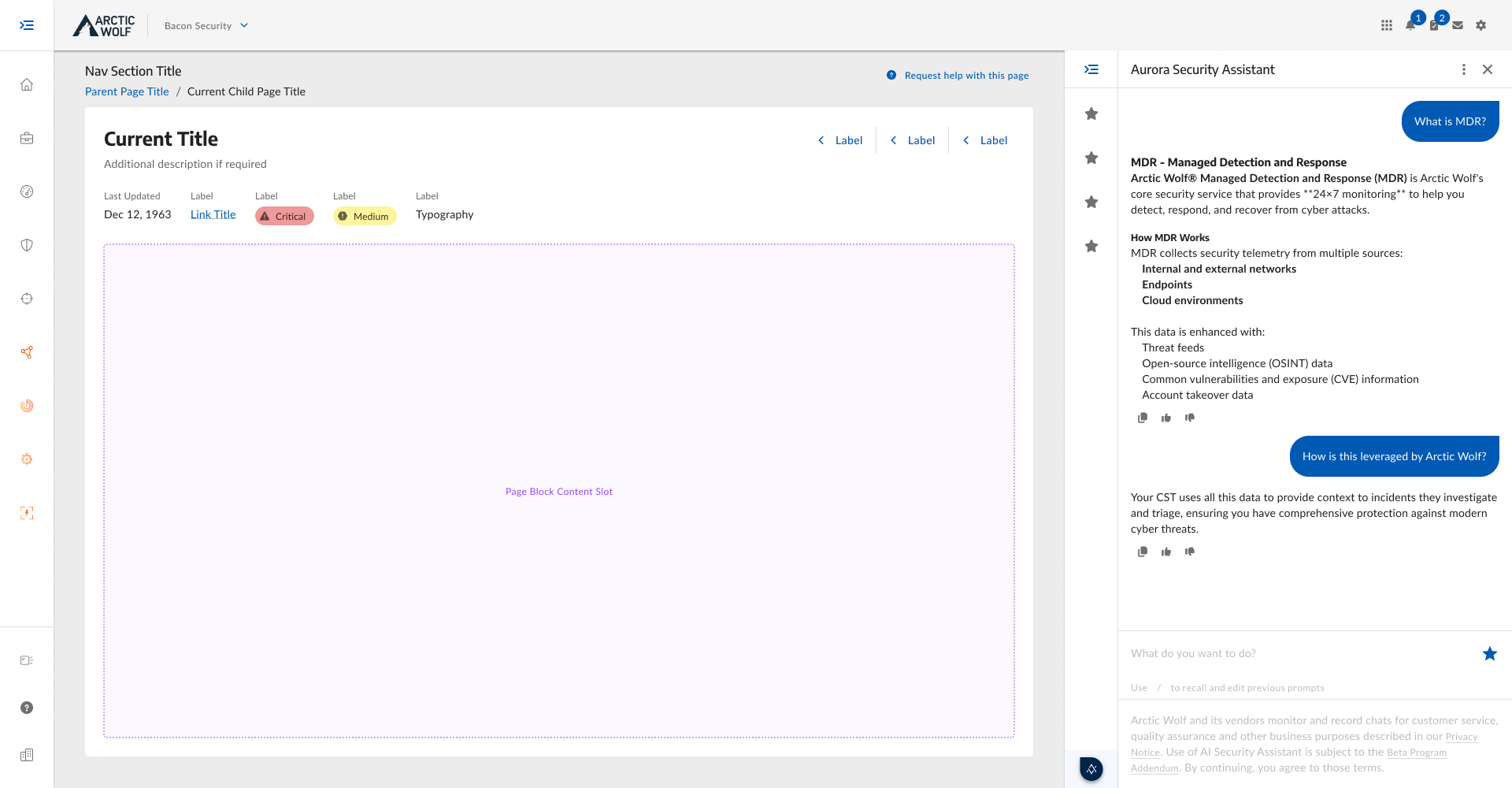1512x788 pixels.
Task: Click the 'Account takeover data' list item
Action: point(1197,395)
